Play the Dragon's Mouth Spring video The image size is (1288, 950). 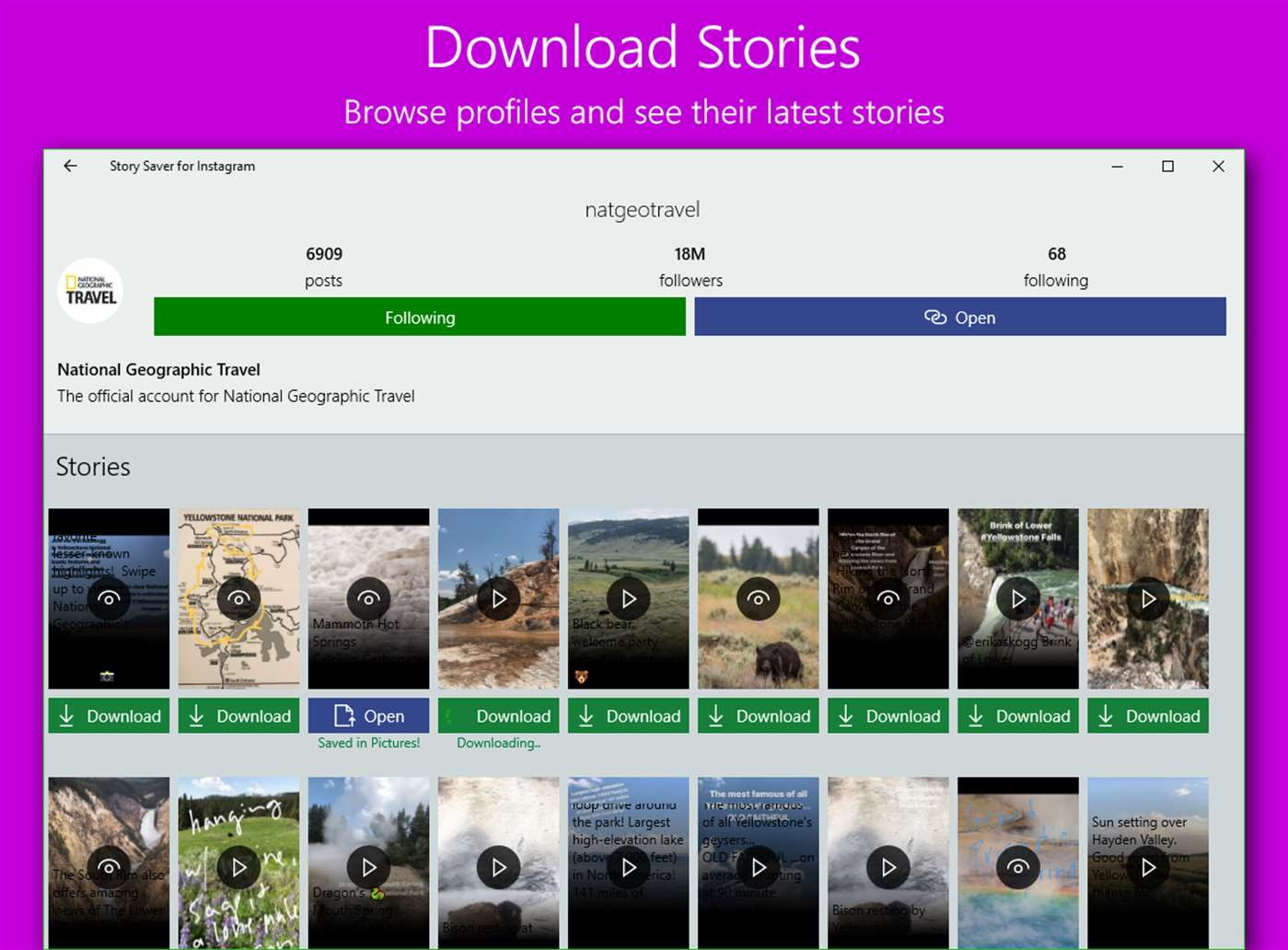[368, 865]
